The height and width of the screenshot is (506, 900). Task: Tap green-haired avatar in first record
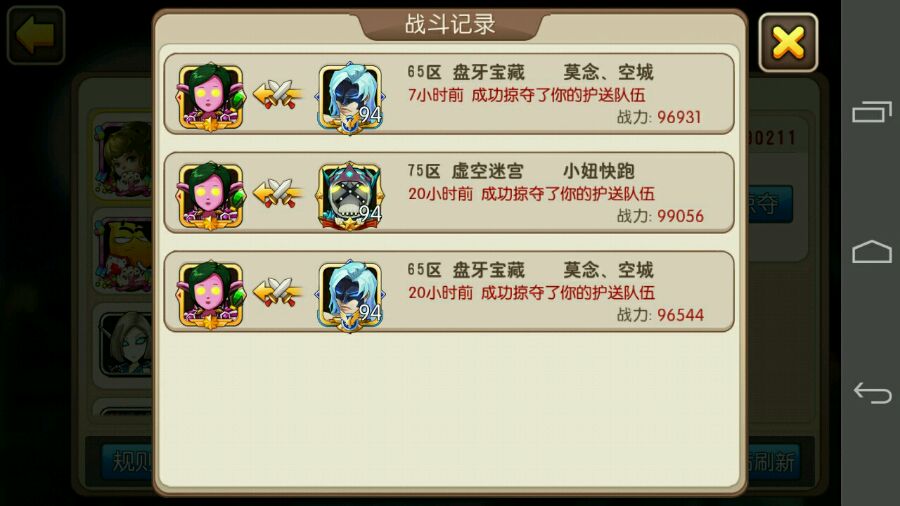click(x=211, y=97)
